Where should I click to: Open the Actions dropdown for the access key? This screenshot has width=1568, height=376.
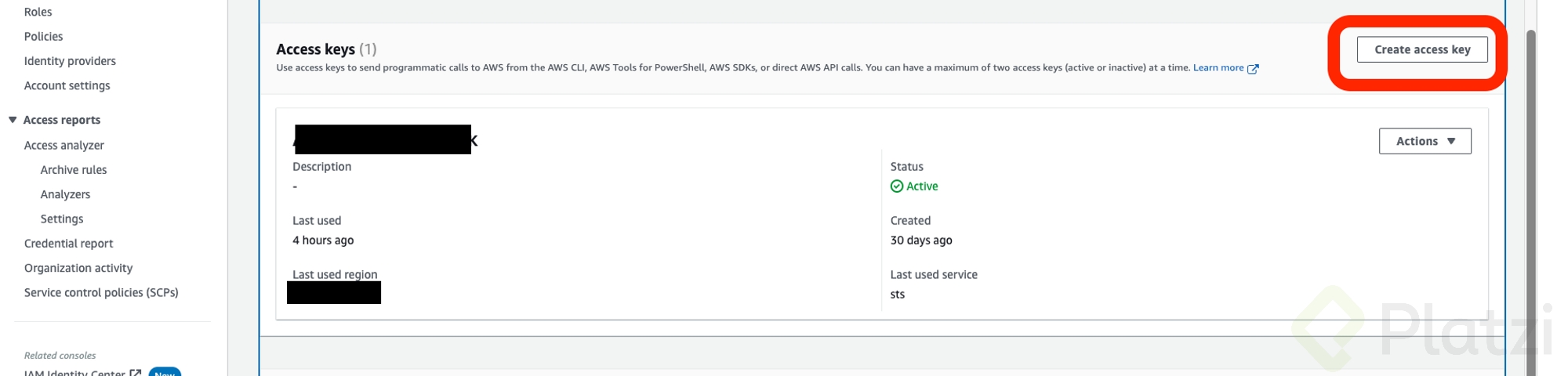(1425, 141)
